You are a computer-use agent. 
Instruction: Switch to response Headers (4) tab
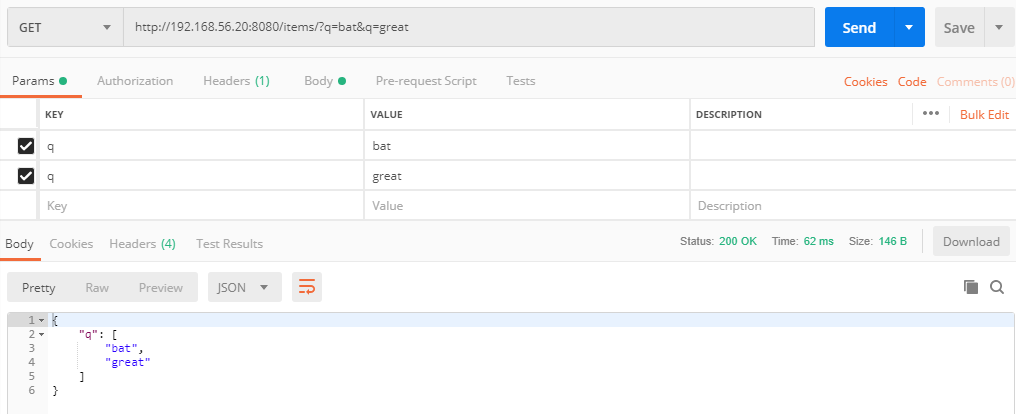(x=142, y=244)
